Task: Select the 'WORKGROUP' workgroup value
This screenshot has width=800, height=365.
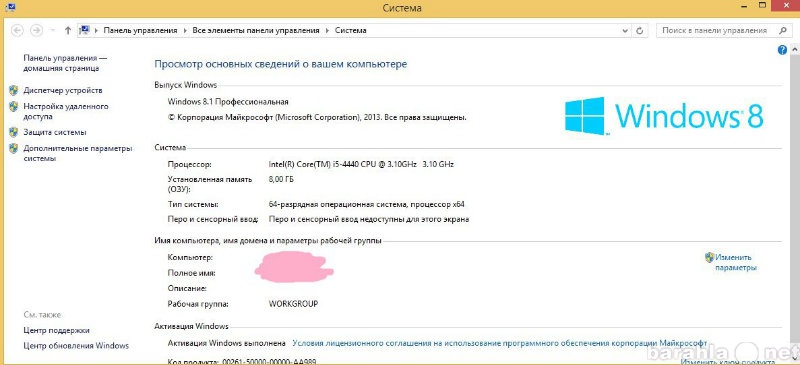Action: (x=293, y=304)
